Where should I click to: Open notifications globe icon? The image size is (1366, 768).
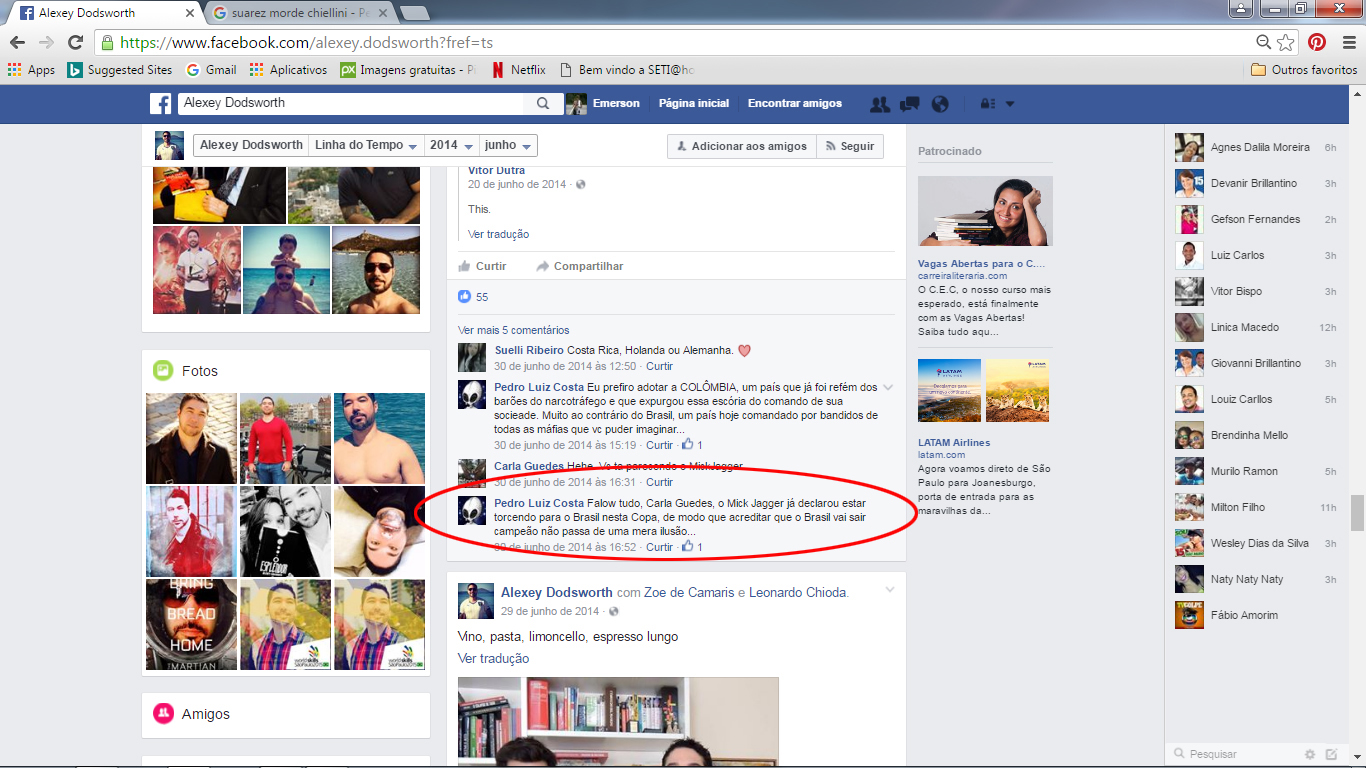pyautogui.click(x=939, y=103)
